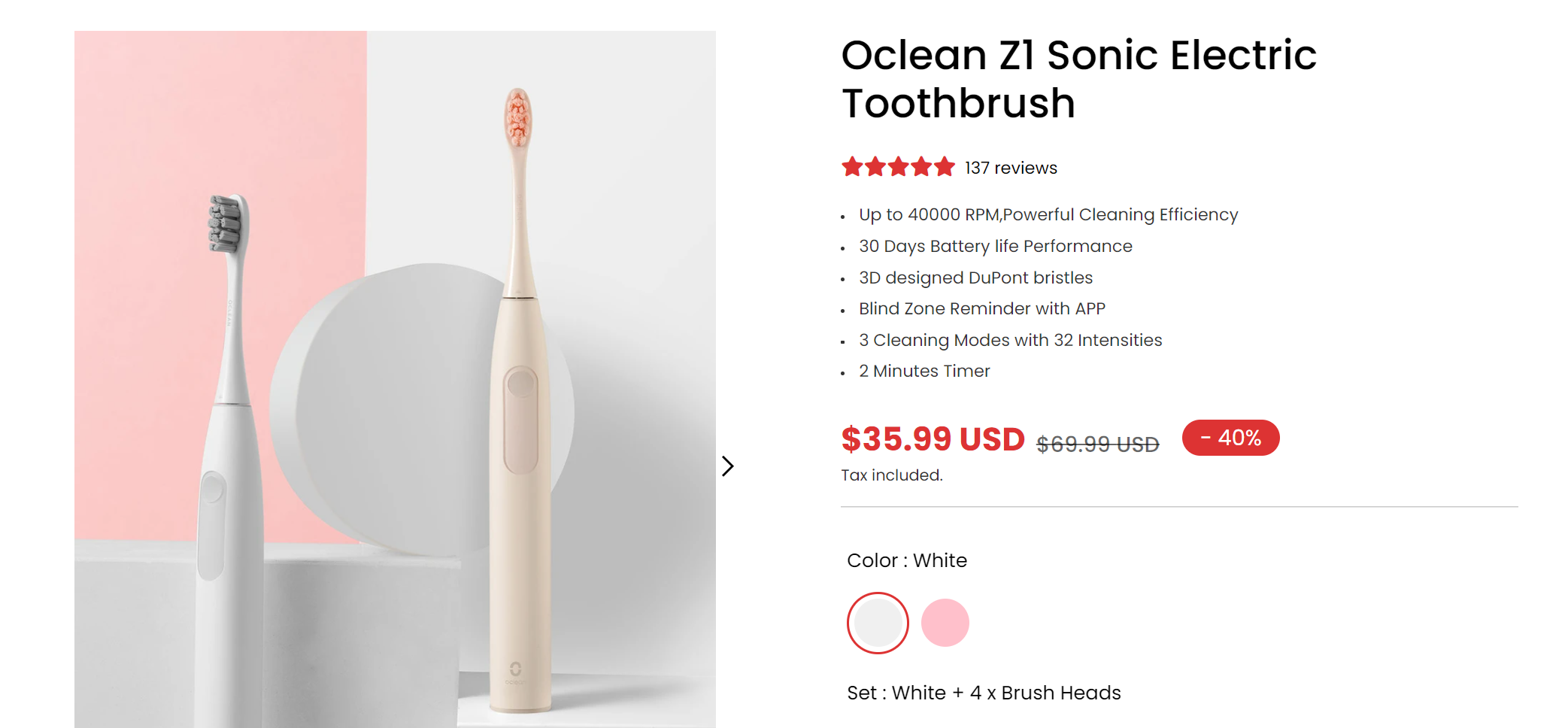Expand the Set options under White + 4 Brush Heads
This screenshot has width=1568, height=728.
[983, 693]
